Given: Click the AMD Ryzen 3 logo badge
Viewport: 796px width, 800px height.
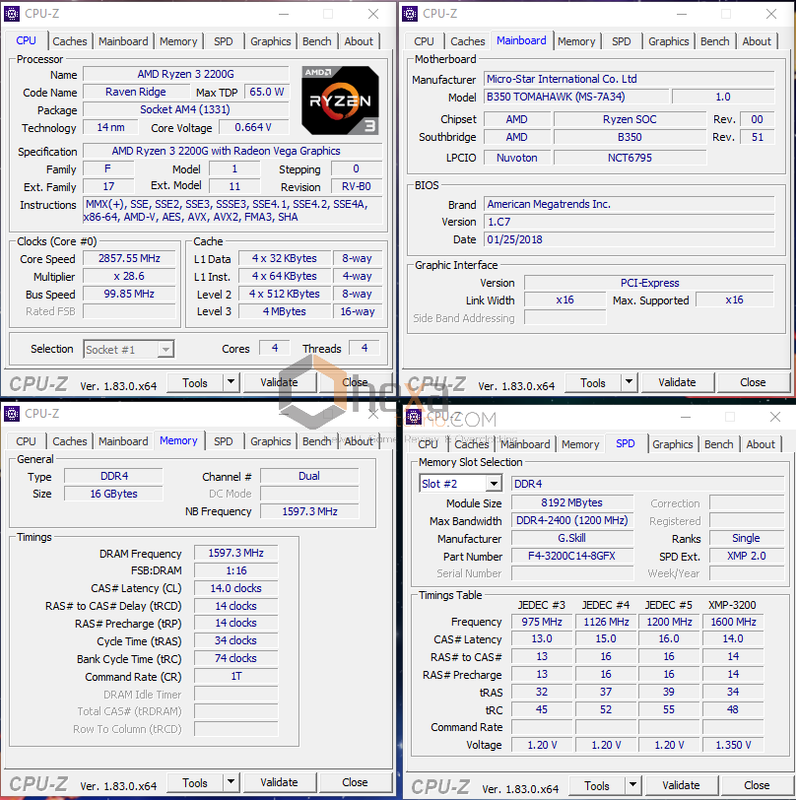Looking at the screenshot, I should pyautogui.click(x=340, y=101).
